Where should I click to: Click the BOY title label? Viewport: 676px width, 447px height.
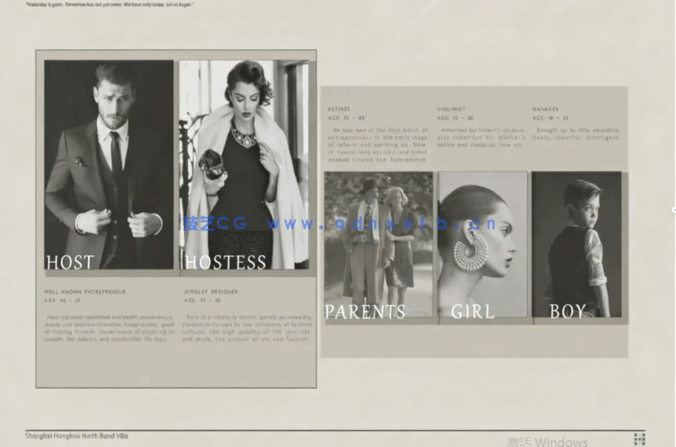click(x=567, y=312)
